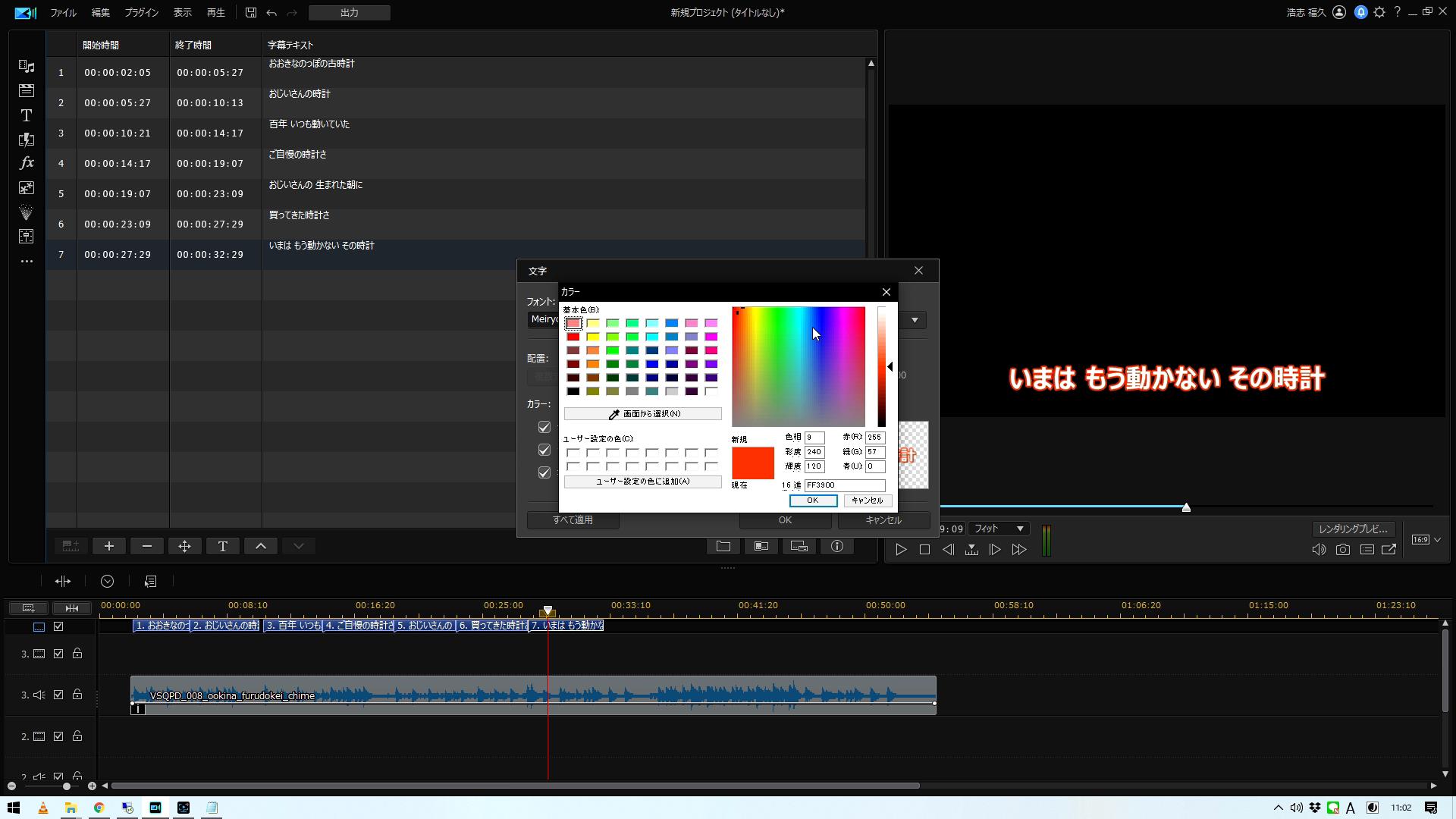The image size is (1456, 819).
Task: Toggle lock on audio track 3
Action: (77, 695)
